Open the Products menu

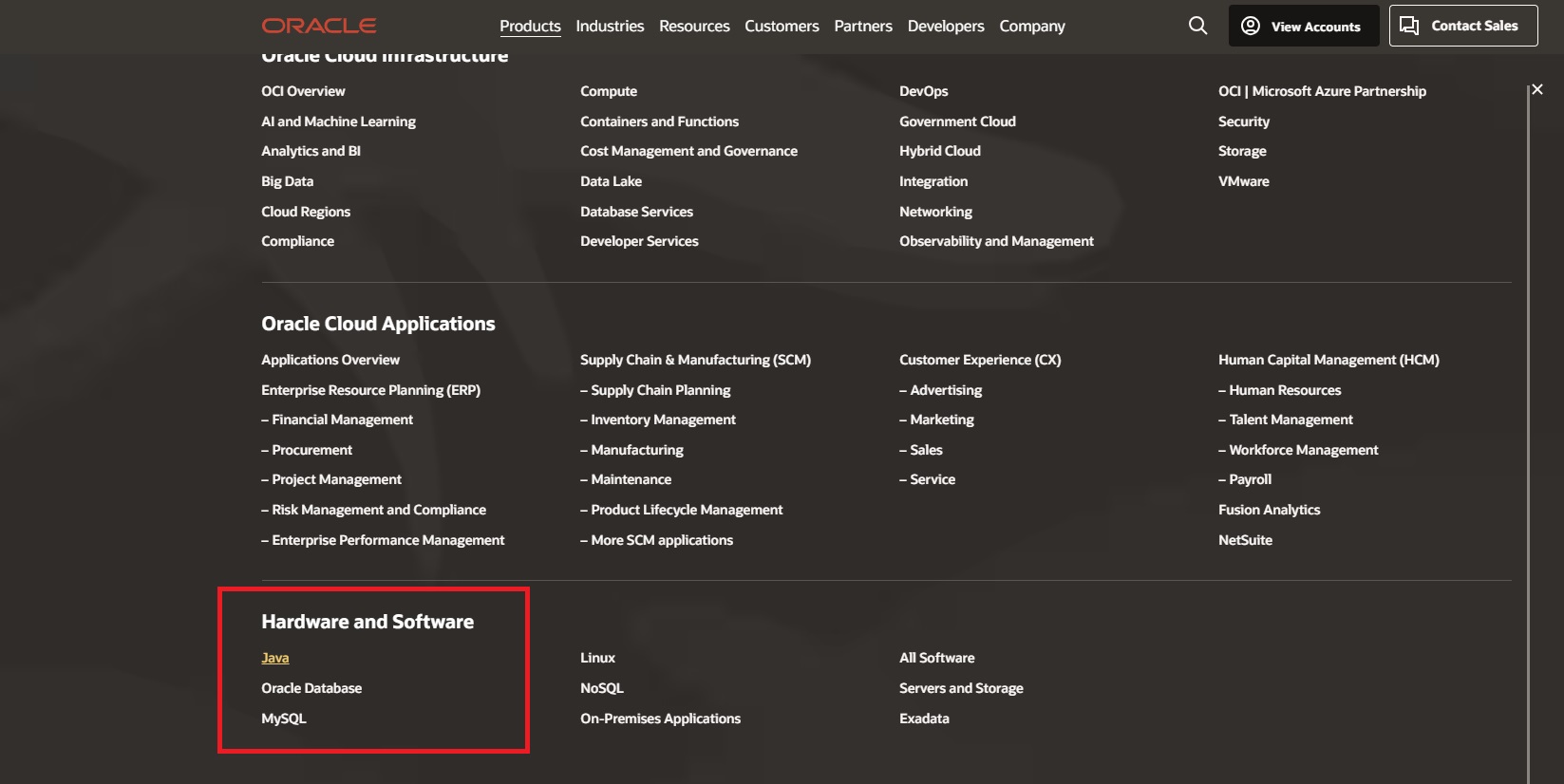(x=530, y=26)
